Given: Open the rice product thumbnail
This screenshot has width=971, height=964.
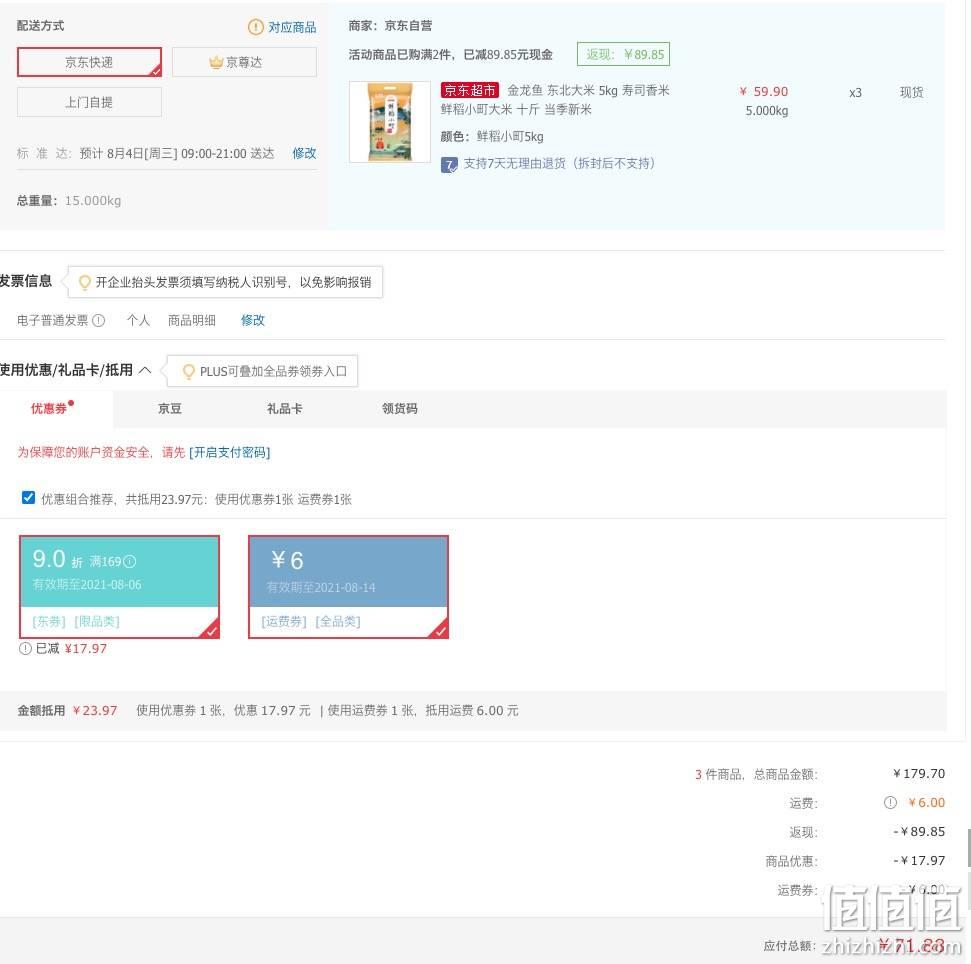Looking at the screenshot, I should 390,122.
